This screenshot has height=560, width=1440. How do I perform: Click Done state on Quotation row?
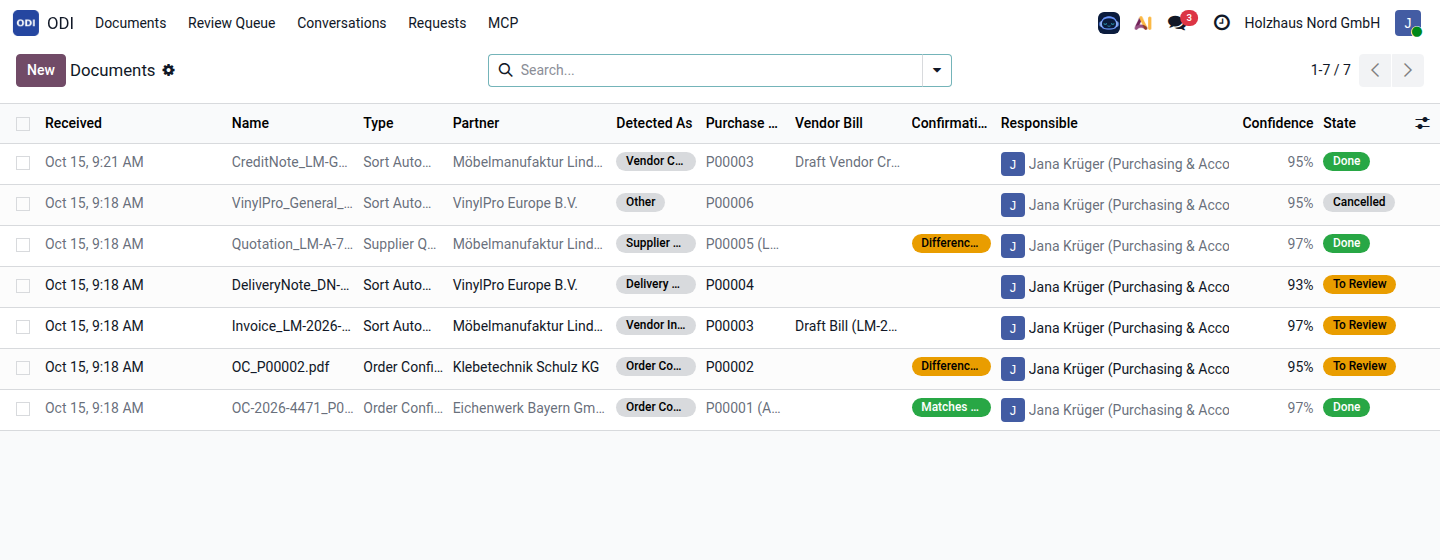pos(1346,243)
